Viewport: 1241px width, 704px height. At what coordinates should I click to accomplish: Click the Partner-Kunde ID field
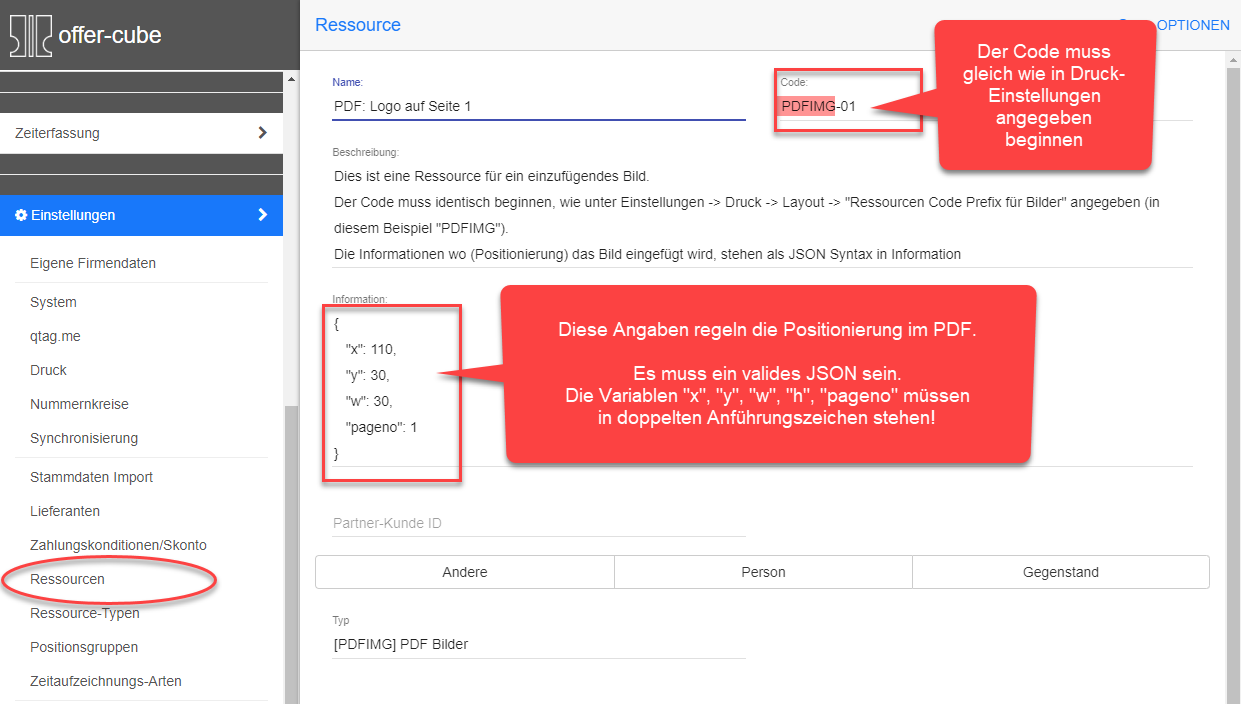point(539,523)
